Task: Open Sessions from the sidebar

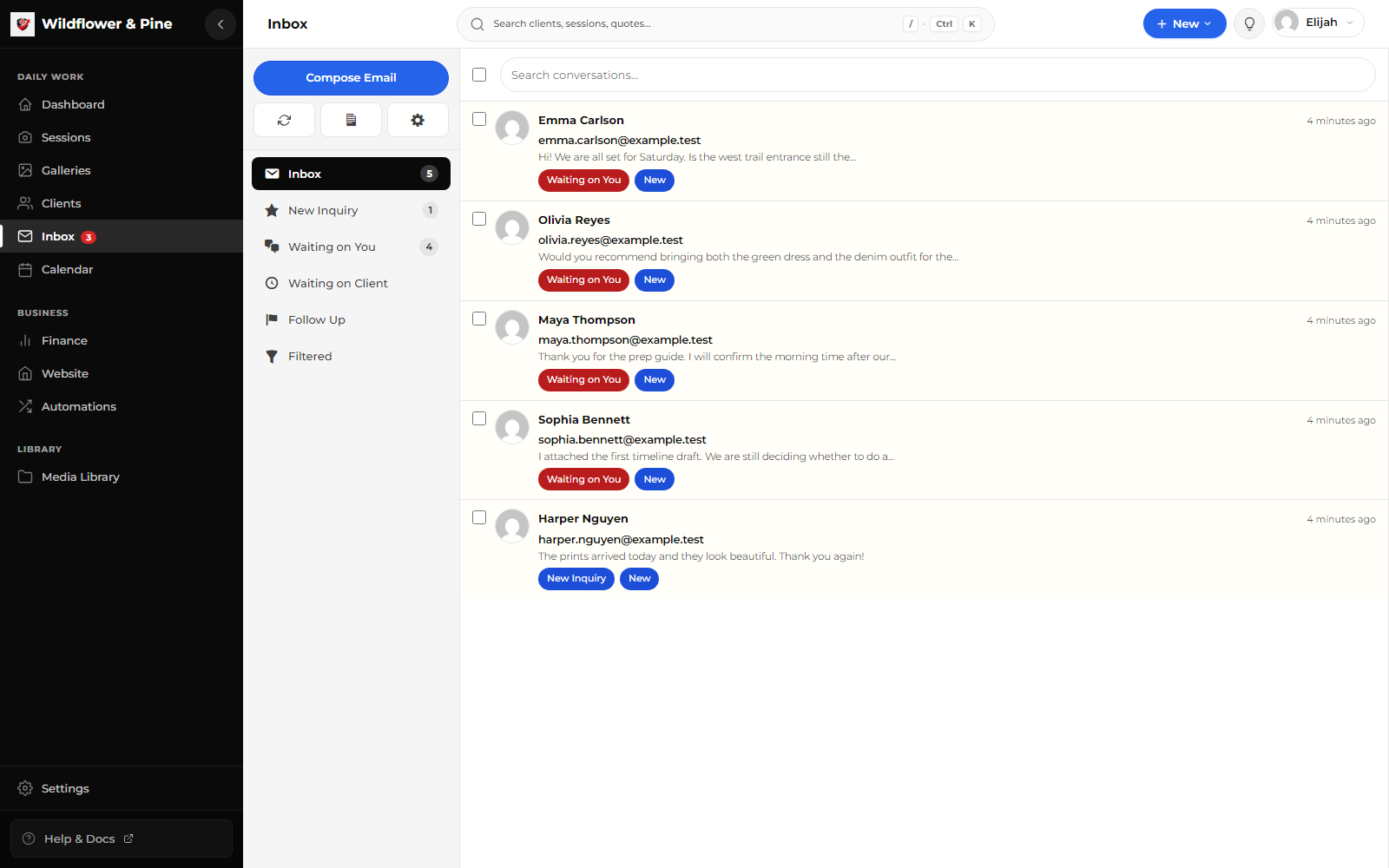Action: [122, 137]
